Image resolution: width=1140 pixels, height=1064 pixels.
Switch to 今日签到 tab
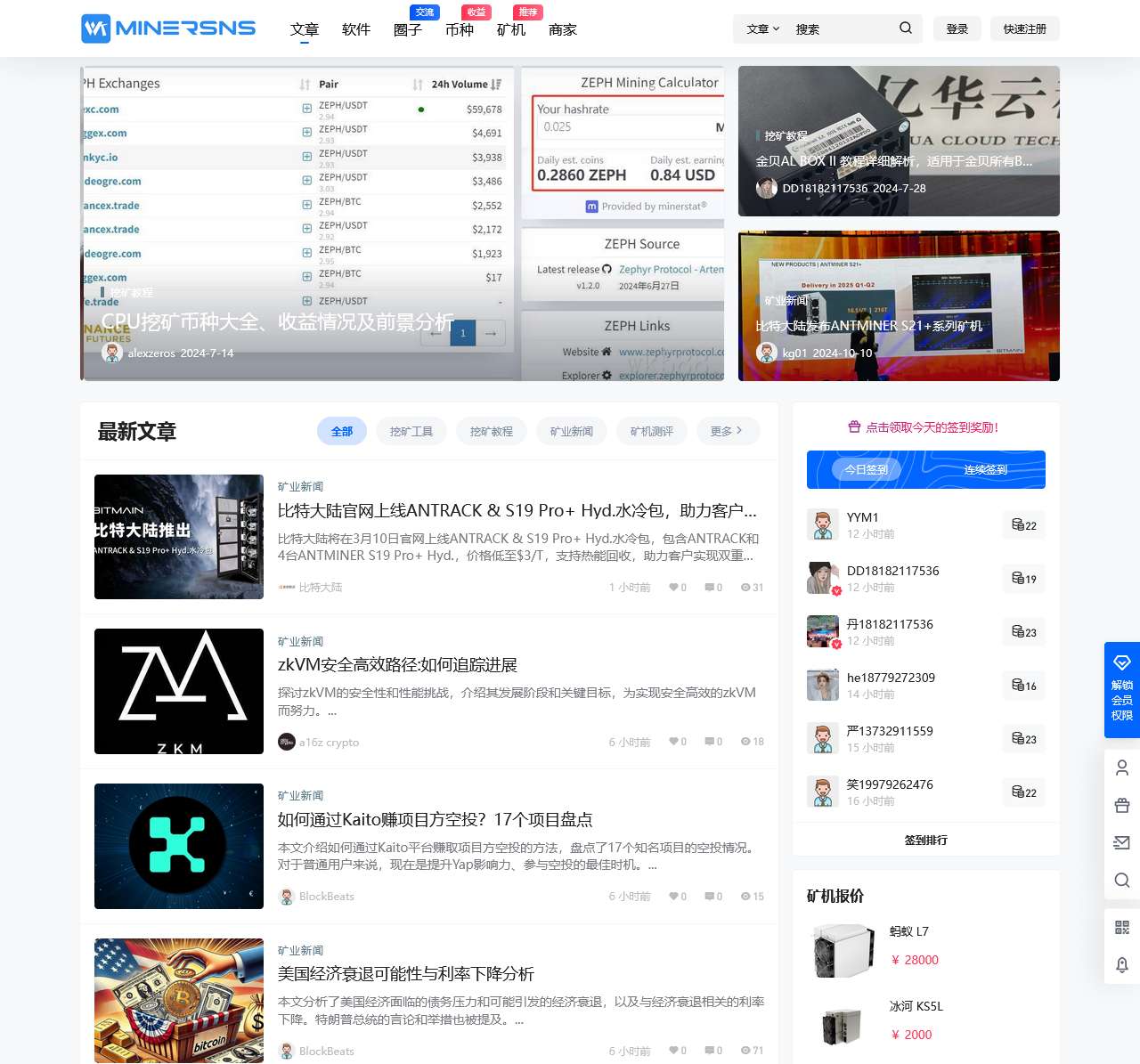(x=867, y=469)
